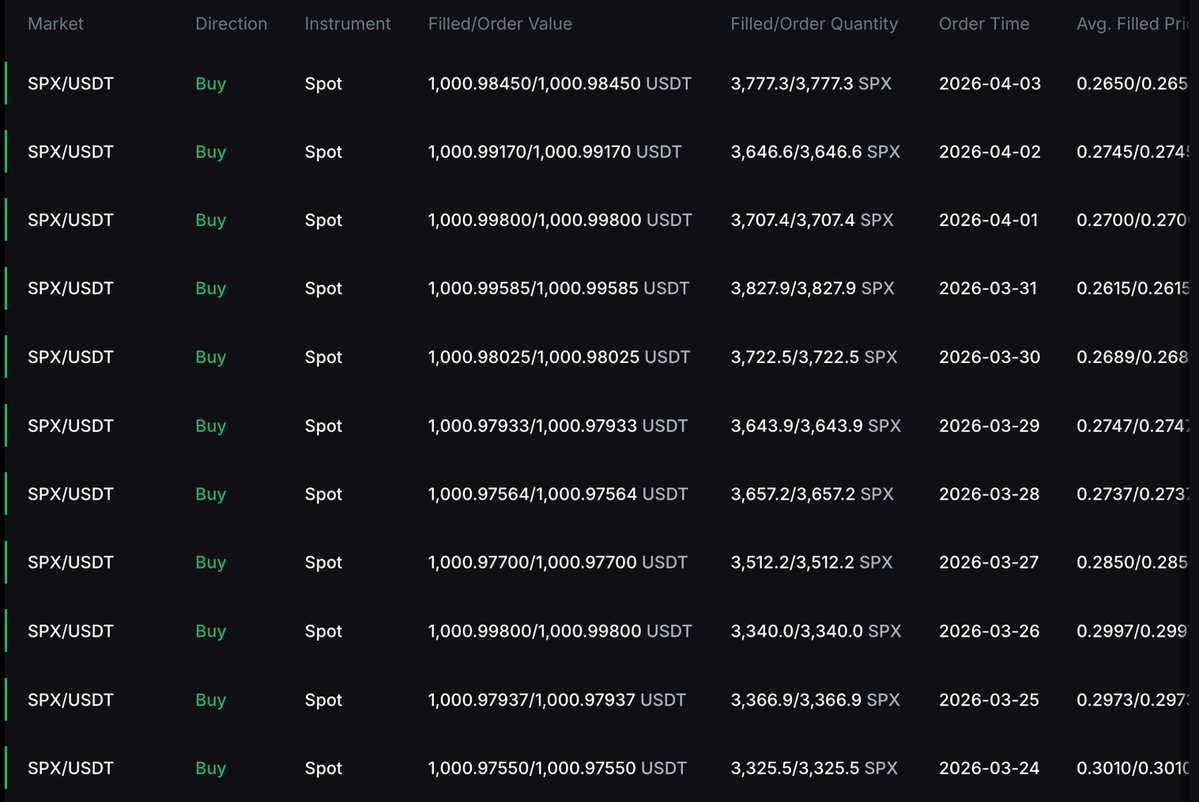Click quantity 3,325.5/3,325.5 SPX
The image size is (1199, 802).
(814, 768)
